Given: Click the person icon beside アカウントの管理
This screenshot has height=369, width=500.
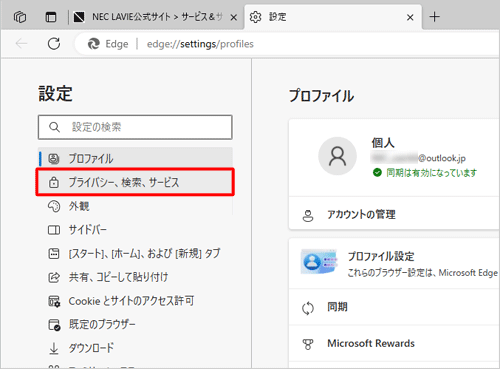Looking at the screenshot, I should tap(308, 215).
